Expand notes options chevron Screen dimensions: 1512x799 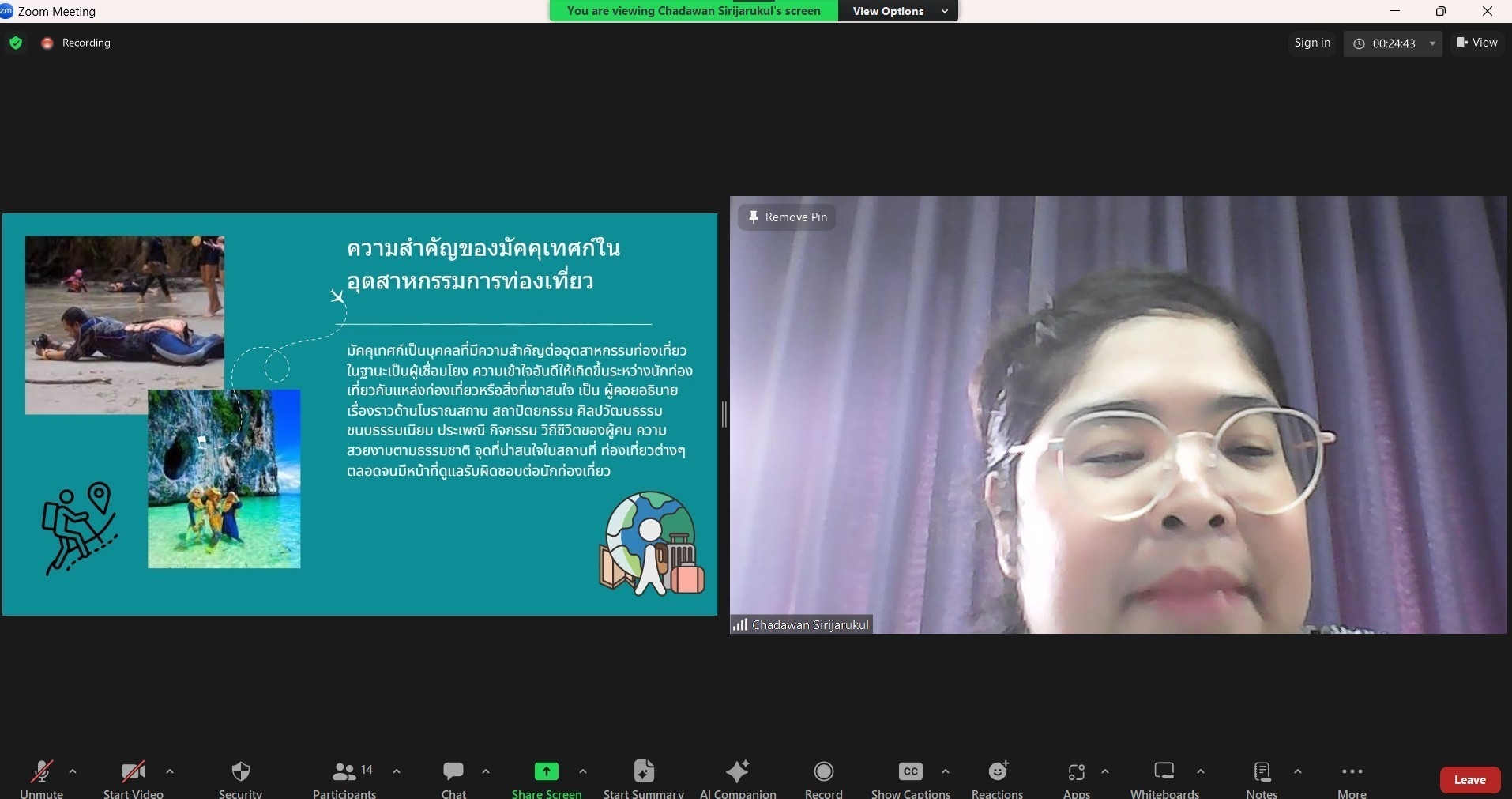tap(1297, 771)
